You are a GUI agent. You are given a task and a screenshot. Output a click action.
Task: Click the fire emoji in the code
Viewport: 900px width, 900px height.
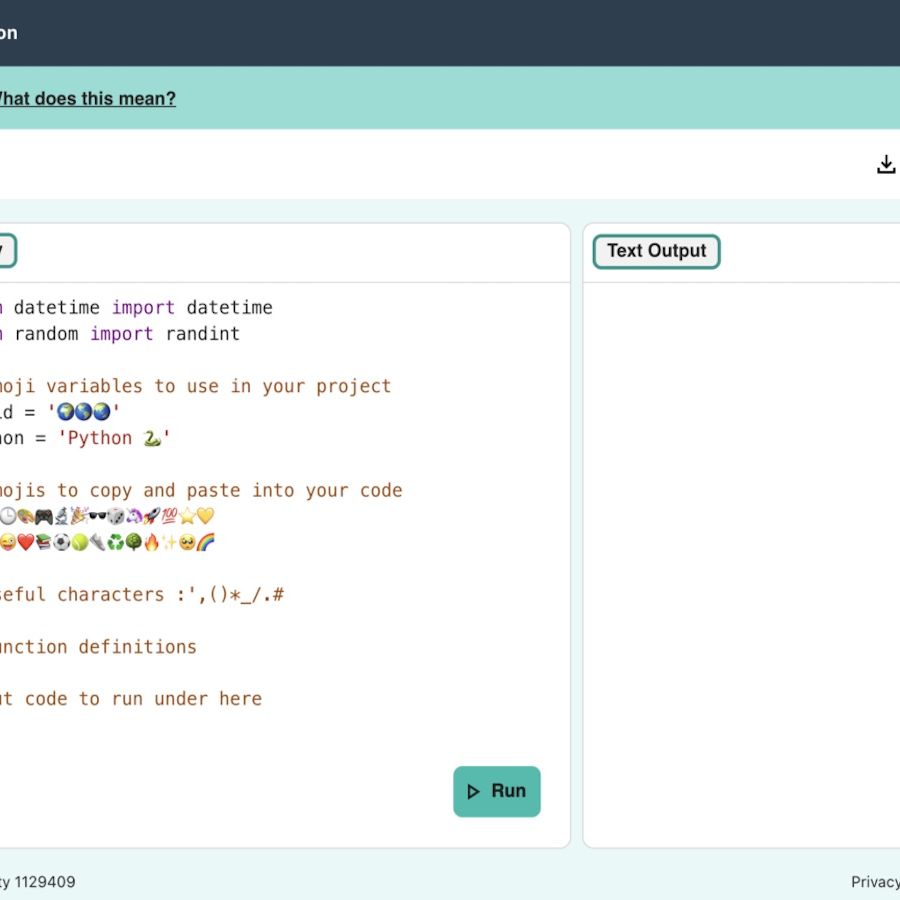coord(151,542)
